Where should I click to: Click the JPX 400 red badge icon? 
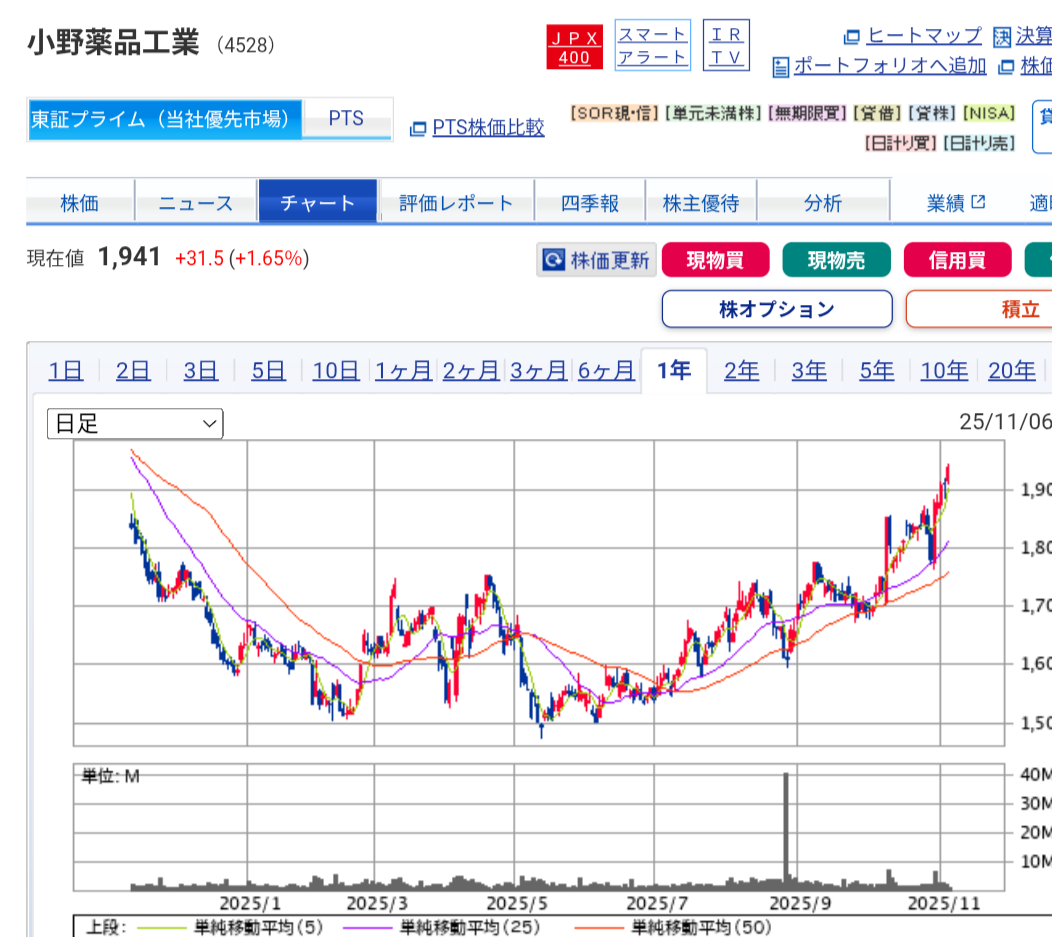[574, 46]
